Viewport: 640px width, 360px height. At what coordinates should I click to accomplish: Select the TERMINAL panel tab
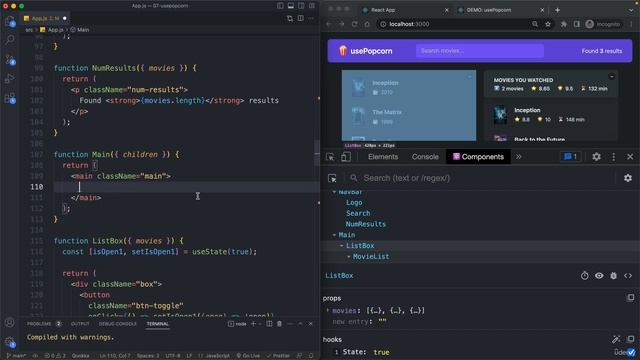[x=158, y=324]
